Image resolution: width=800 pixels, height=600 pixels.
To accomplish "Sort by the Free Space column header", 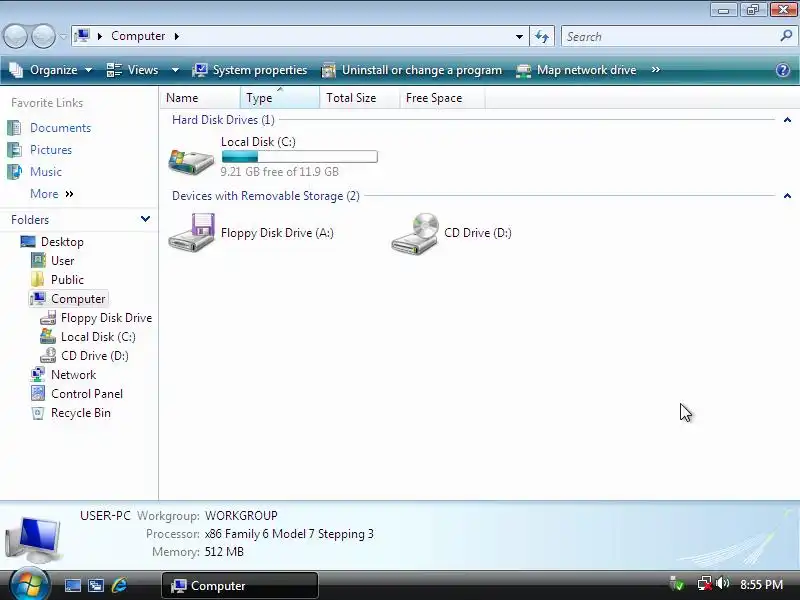I will (442, 97).
